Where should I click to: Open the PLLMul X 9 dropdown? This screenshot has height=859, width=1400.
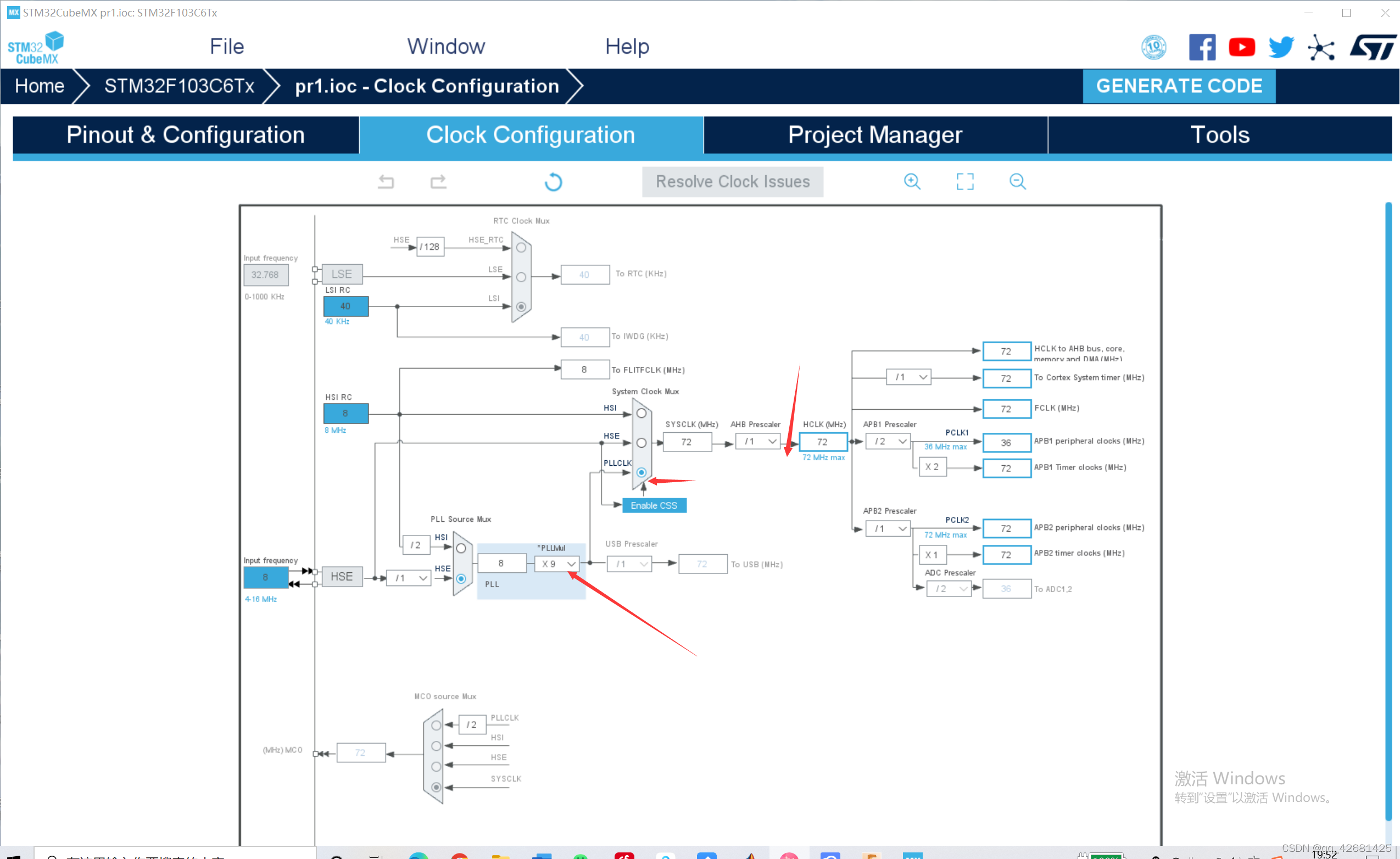tap(557, 564)
